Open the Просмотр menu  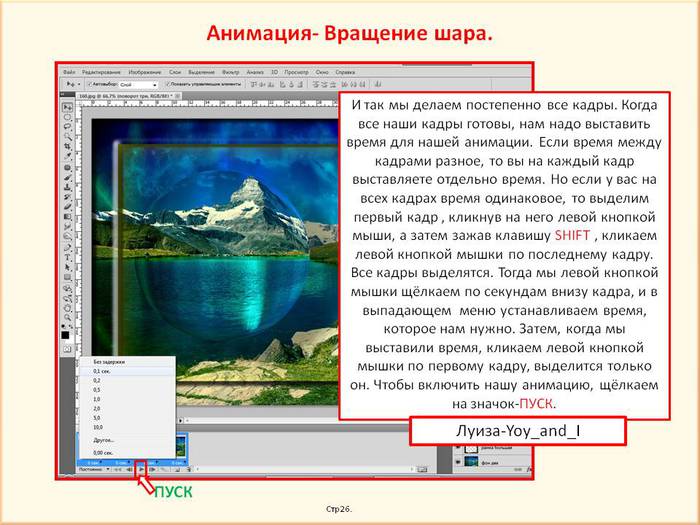click(x=296, y=72)
